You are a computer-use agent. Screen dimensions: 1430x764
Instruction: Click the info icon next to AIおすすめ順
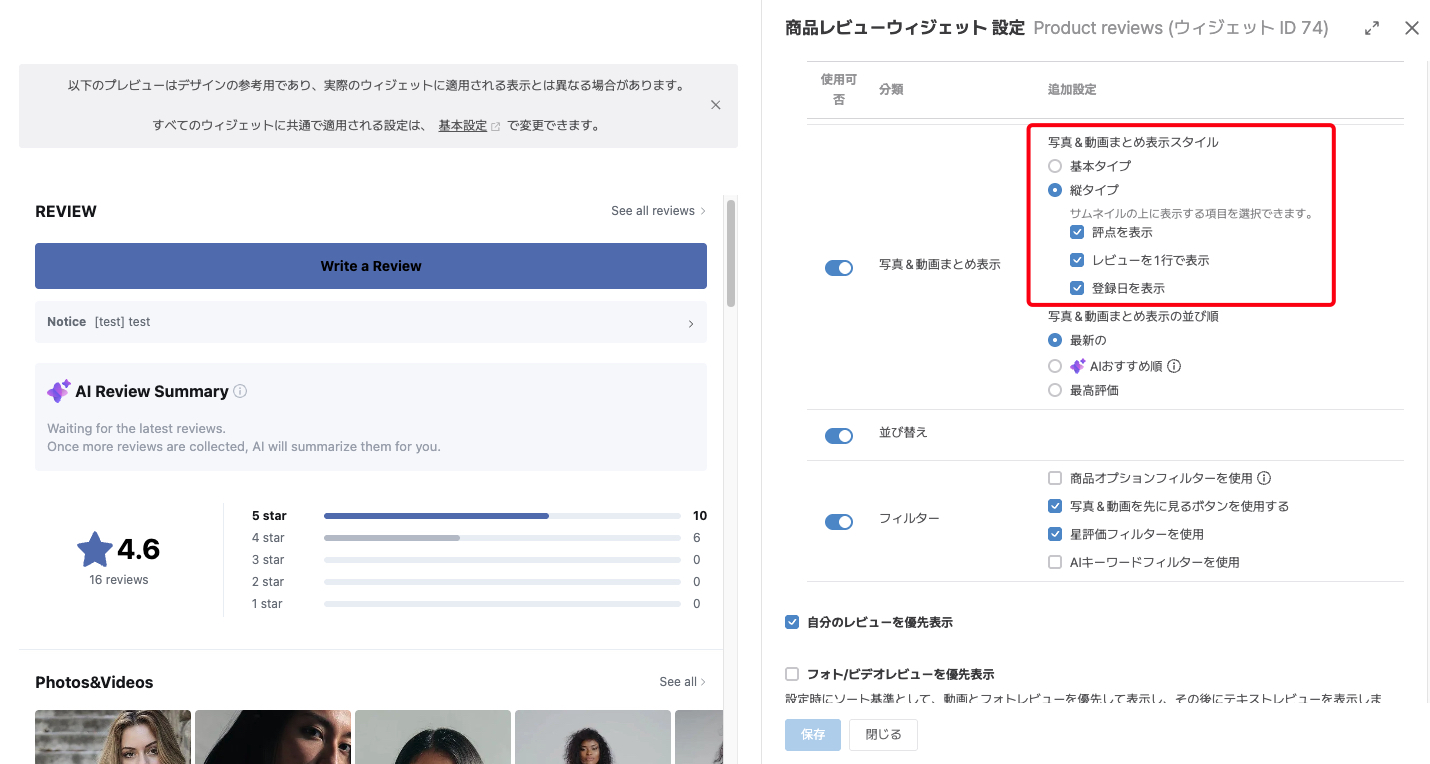[x=1174, y=366]
